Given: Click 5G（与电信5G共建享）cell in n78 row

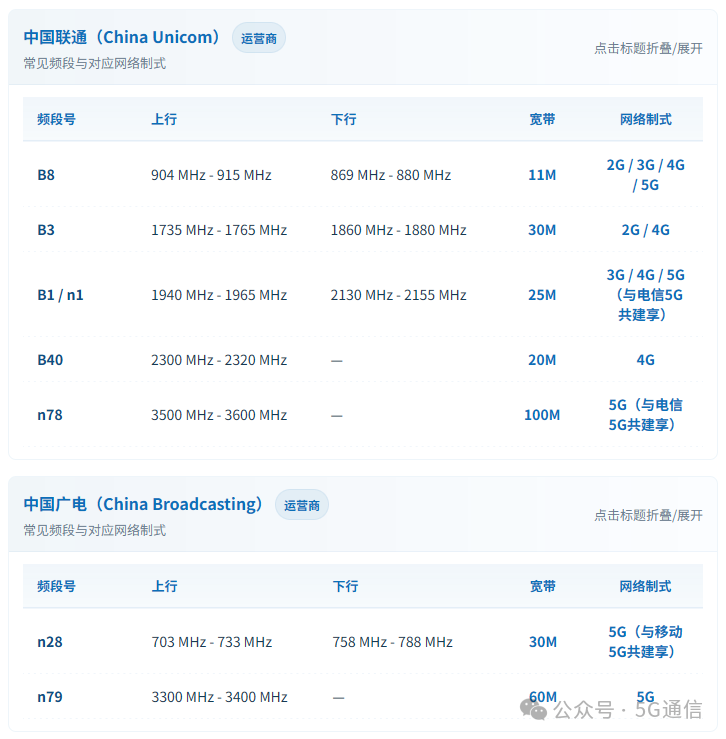Looking at the screenshot, I should (645, 415).
